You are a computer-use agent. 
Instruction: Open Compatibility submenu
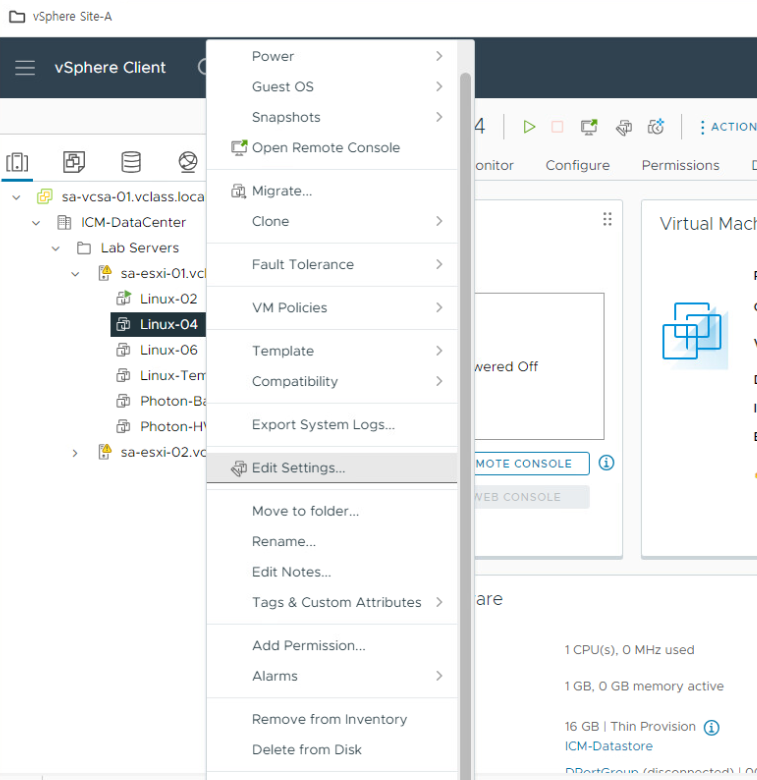[x=332, y=381]
